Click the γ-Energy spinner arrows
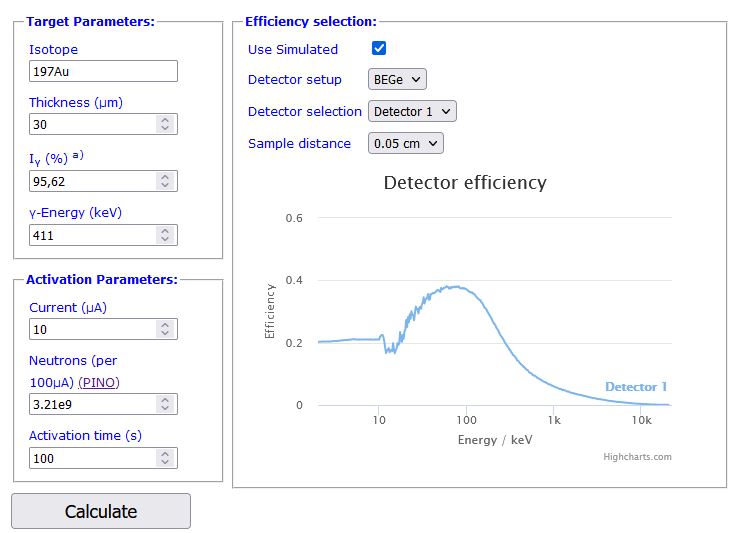 pyautogui.click(x=165, y=235)
